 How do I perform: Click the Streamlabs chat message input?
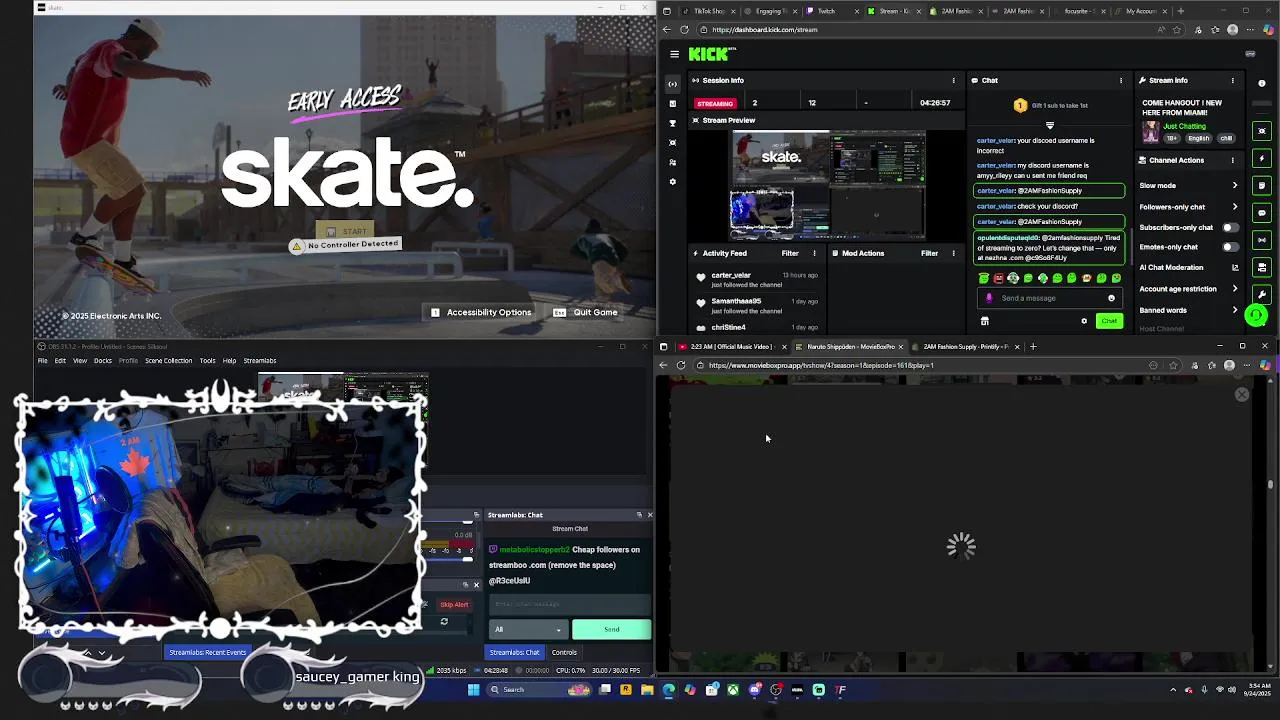(569, 604)
